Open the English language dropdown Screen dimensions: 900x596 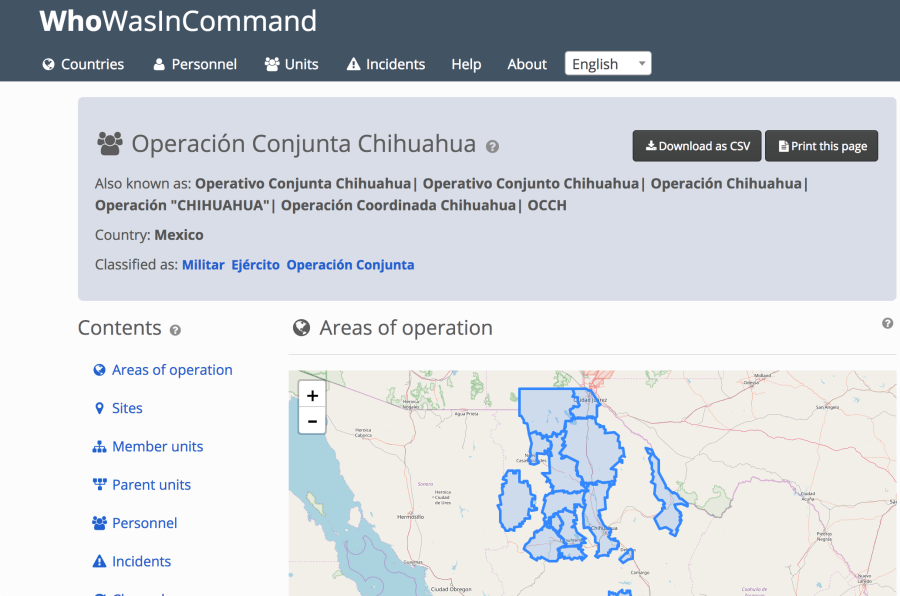click(608, 64)
